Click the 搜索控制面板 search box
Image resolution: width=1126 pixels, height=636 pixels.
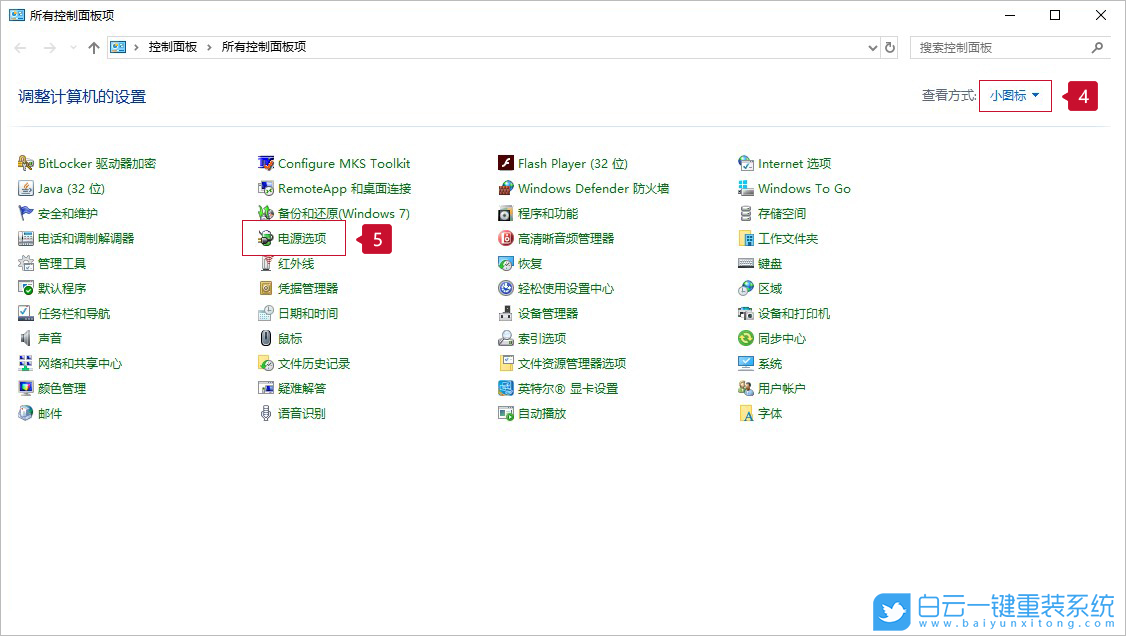[x=1000, y=47]
